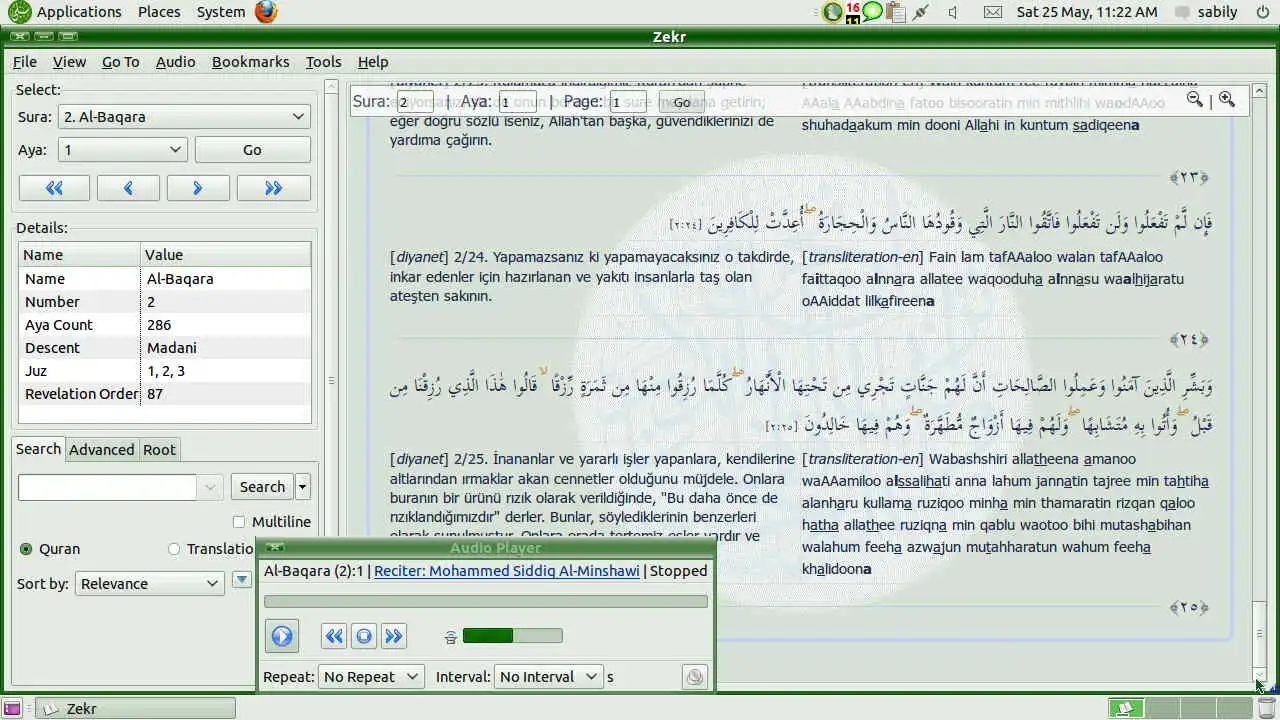Go to next sura with double-right arrow
This screenshot has width=1280, height=720.
pos(273,188)
